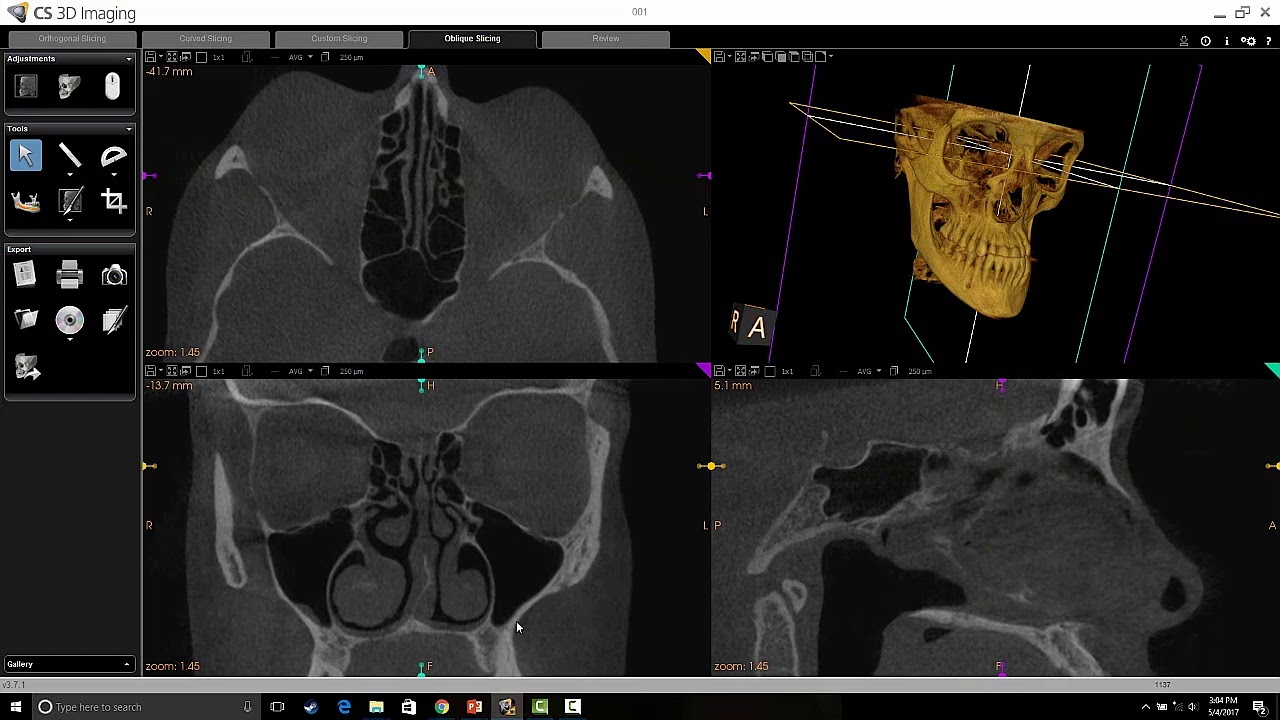Image resolution: width=1280 pixels, height=720 pixels.
Task: Open the folder export icon
Action: (x=26, y=320)
